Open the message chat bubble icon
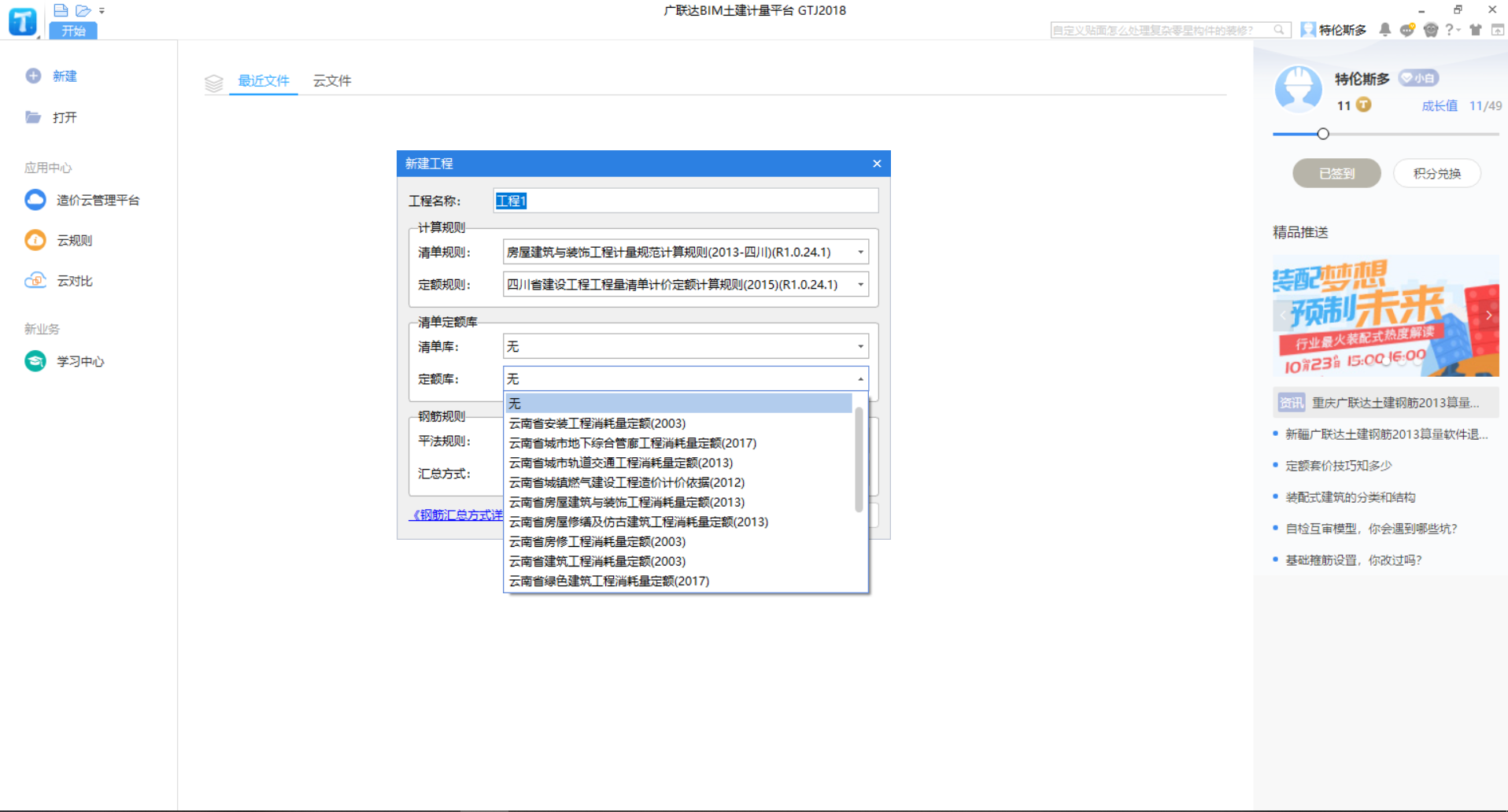 1407,30
